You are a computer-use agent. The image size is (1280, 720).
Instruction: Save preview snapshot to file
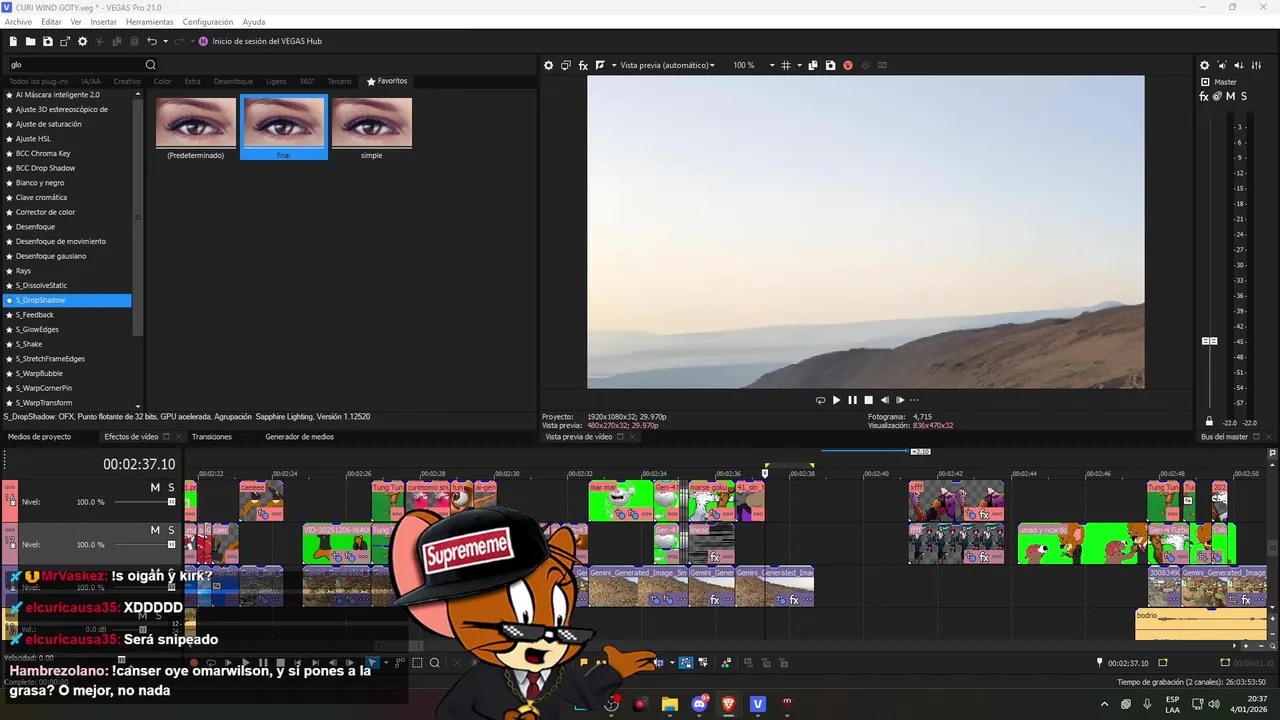pyautogui.click(x=830, y=65)
